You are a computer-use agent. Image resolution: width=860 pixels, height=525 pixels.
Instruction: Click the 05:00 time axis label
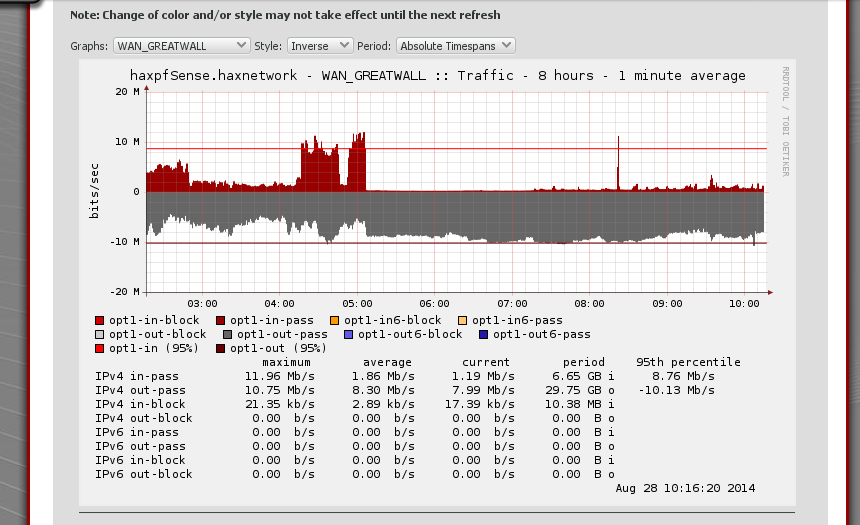(x=358, y=304)
